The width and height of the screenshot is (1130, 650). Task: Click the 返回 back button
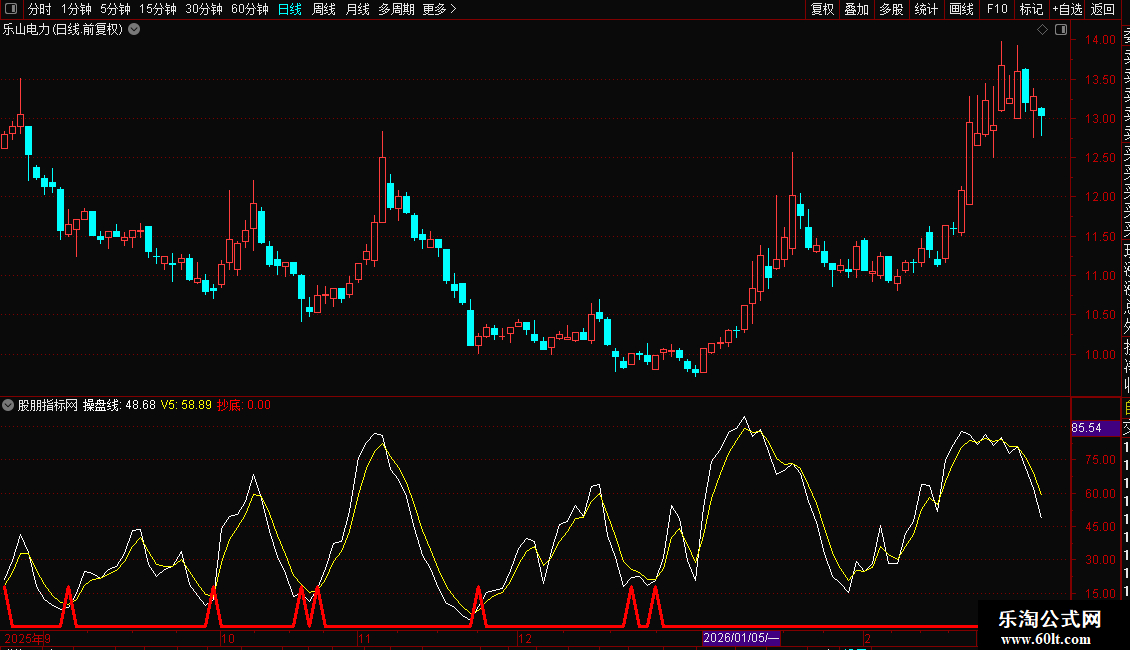coord(1103,9)
